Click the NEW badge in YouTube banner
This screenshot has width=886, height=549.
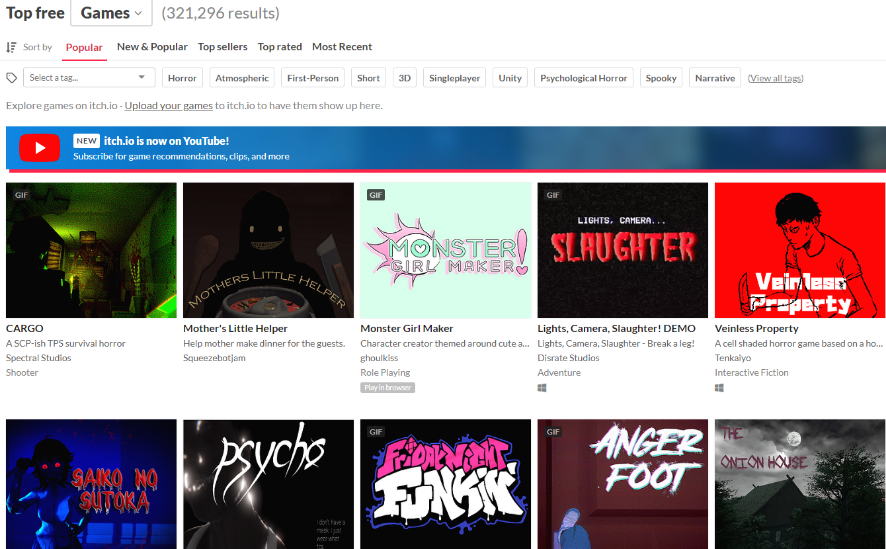[86, 141]
